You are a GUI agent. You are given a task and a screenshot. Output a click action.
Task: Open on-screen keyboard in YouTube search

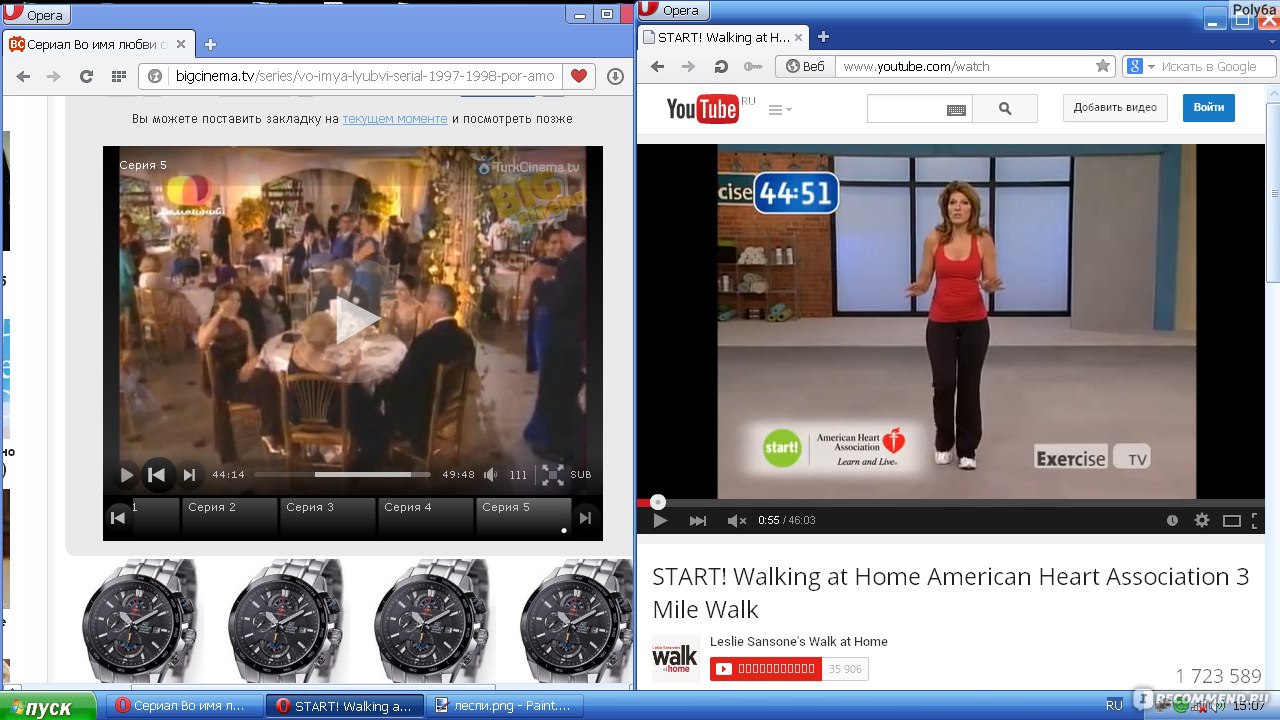[956, 110]
